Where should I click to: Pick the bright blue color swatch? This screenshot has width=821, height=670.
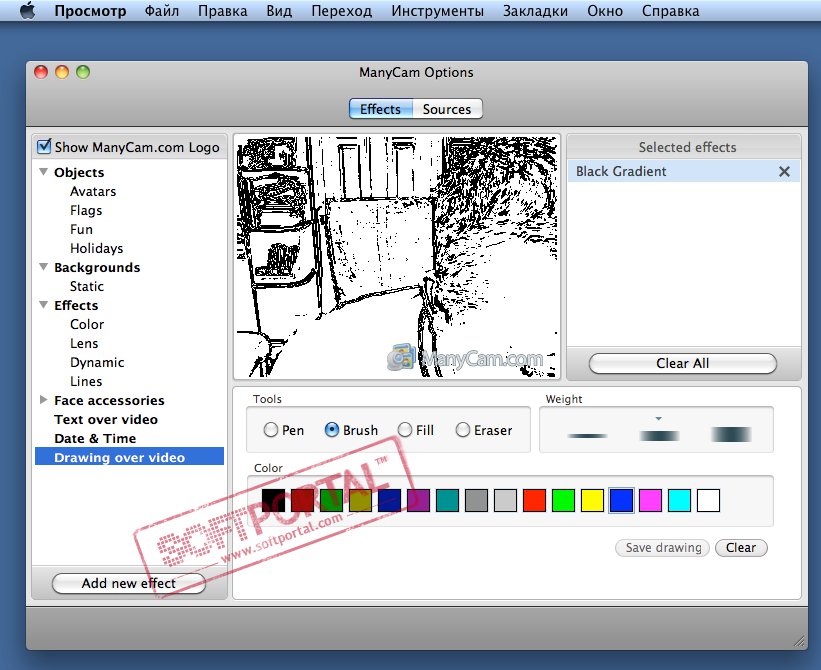[x=622, y=500]
